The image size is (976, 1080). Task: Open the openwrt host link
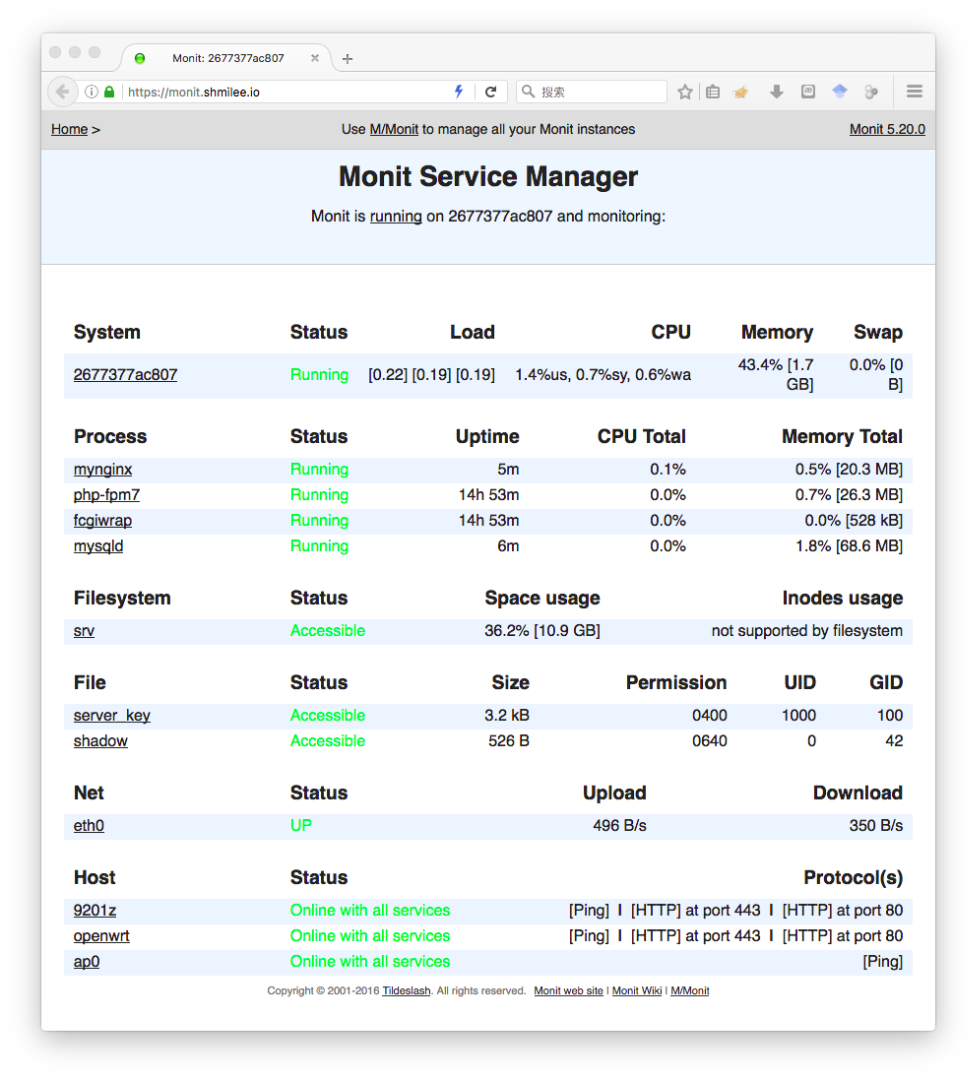click(101, 936)
